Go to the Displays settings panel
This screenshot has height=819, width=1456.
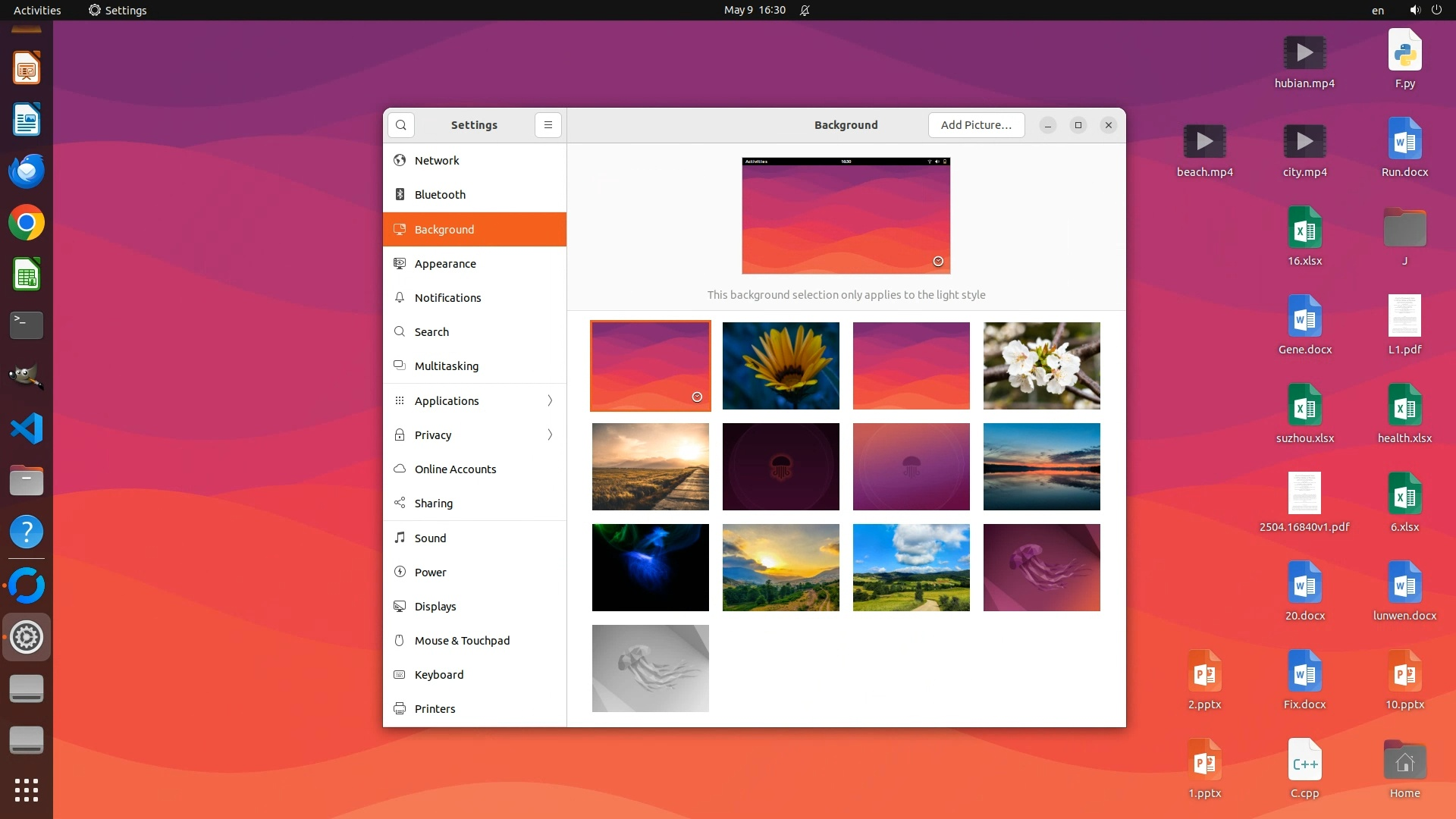435,607
